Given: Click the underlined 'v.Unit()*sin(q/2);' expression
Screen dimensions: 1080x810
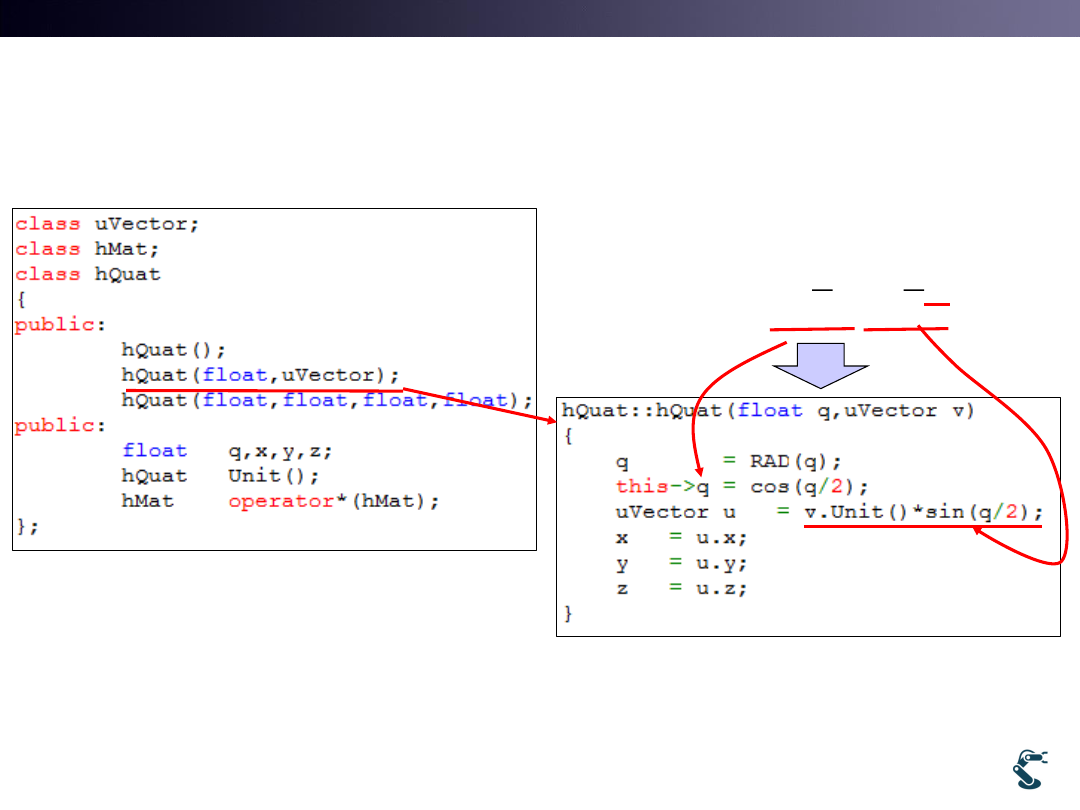Looking at the screenshot, I should coord(922,512).
